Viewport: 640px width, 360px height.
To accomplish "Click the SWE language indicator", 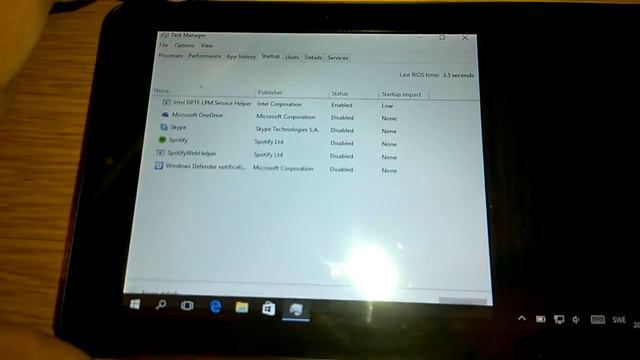I will pyautogui.click(x=619, y=320).
